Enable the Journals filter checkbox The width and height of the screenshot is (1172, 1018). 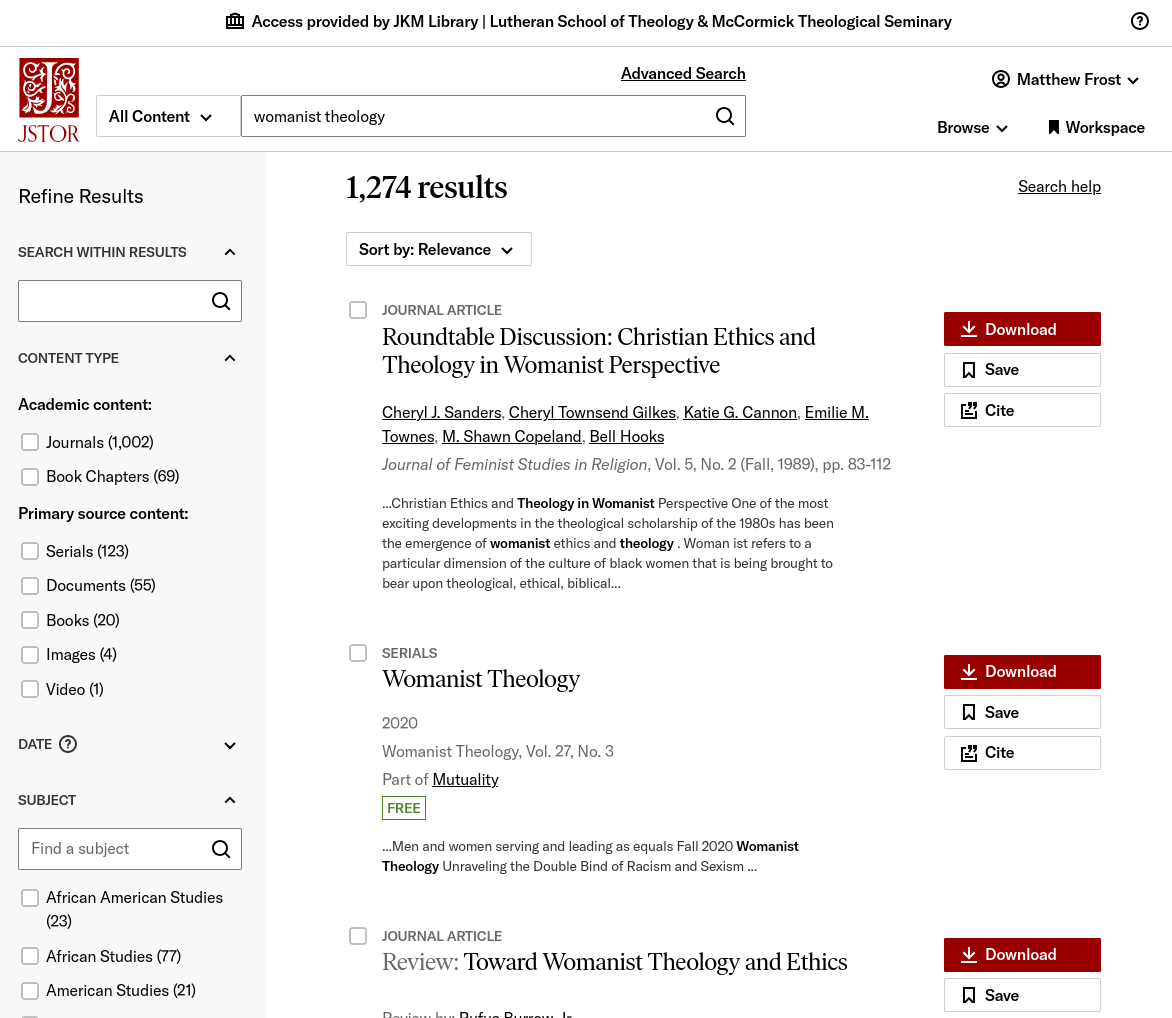click(x=30, y=441)
